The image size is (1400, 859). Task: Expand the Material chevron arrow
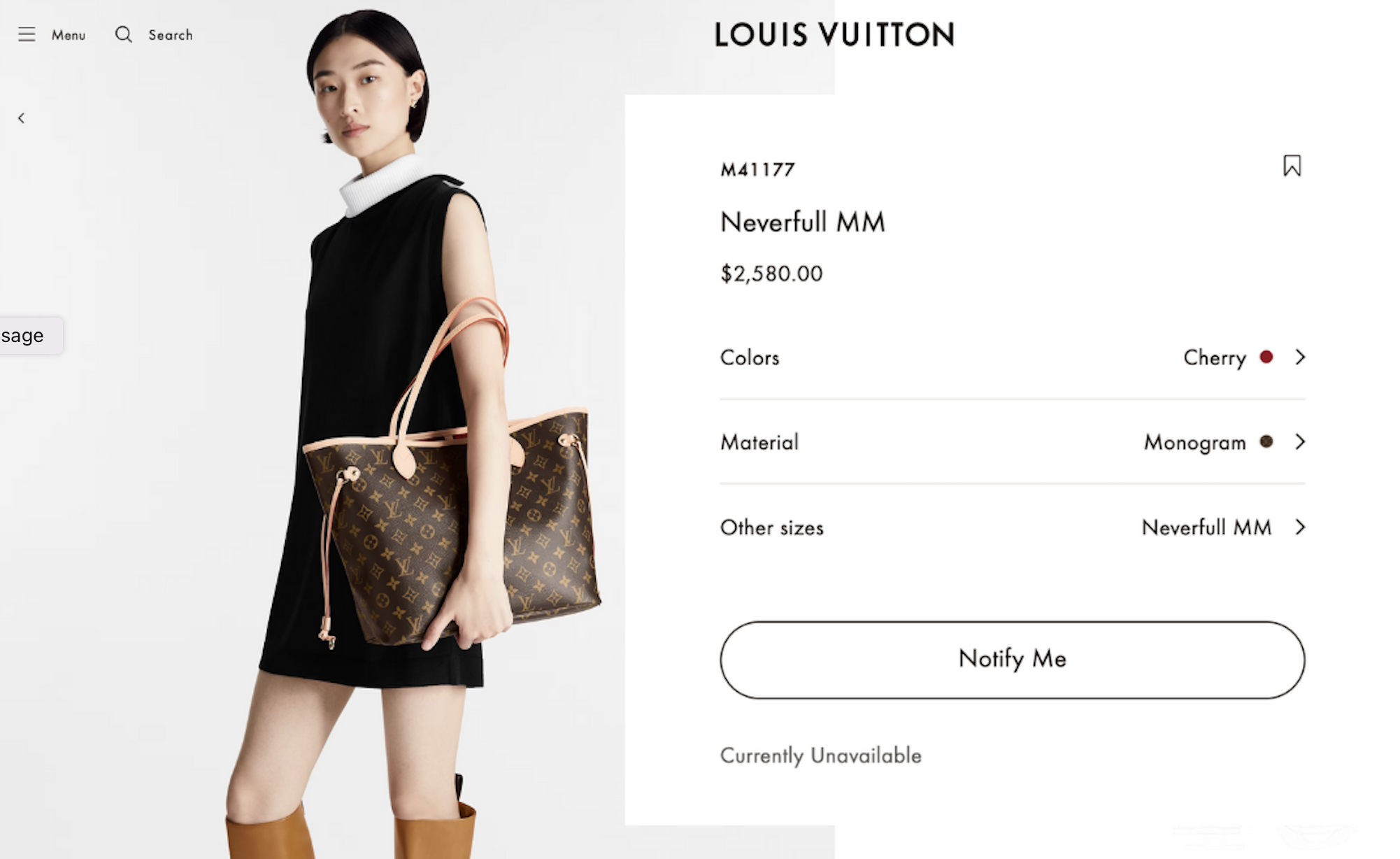click(x=1300, y=441)
